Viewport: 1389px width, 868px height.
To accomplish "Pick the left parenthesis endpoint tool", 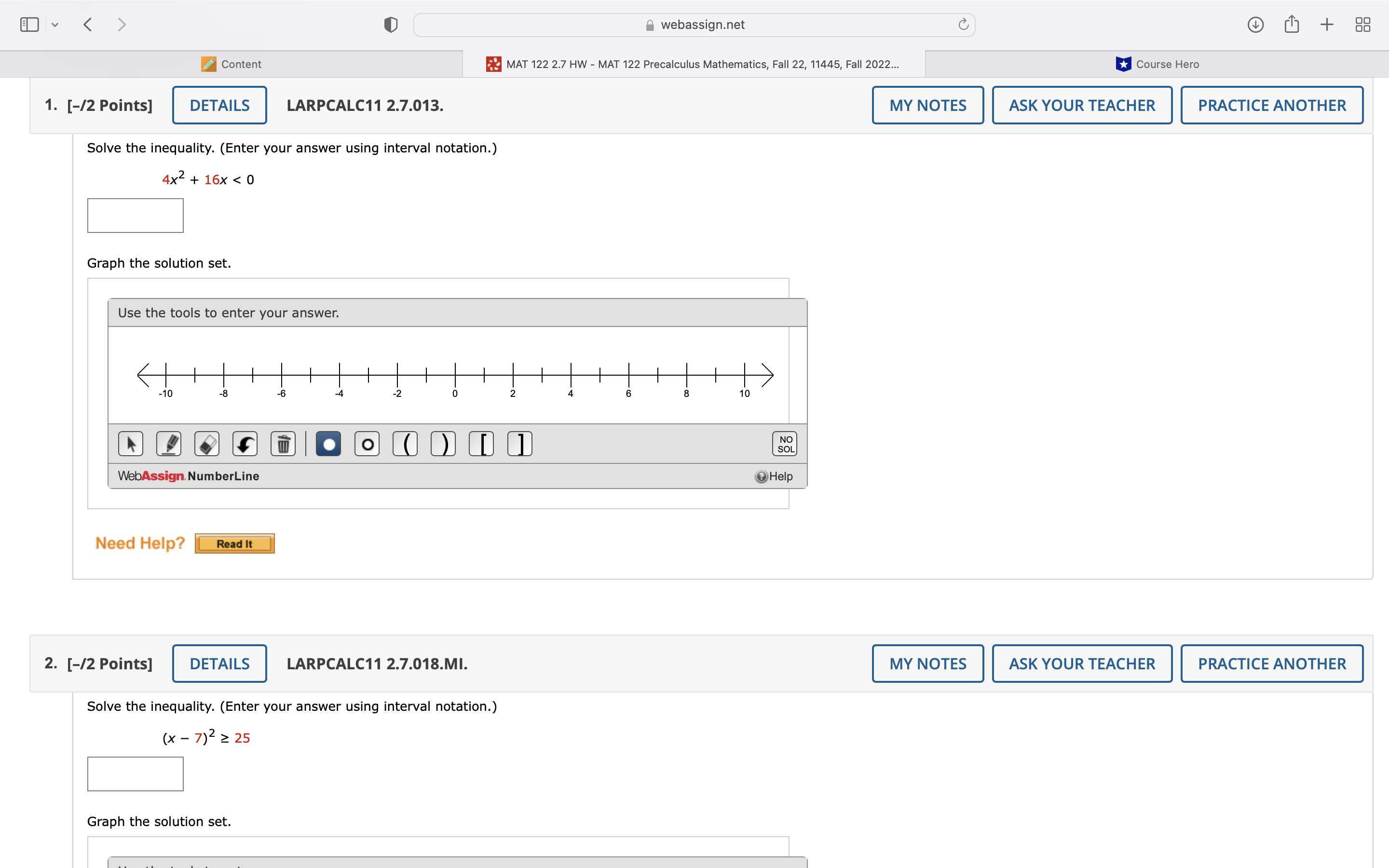I will point(405,444).
